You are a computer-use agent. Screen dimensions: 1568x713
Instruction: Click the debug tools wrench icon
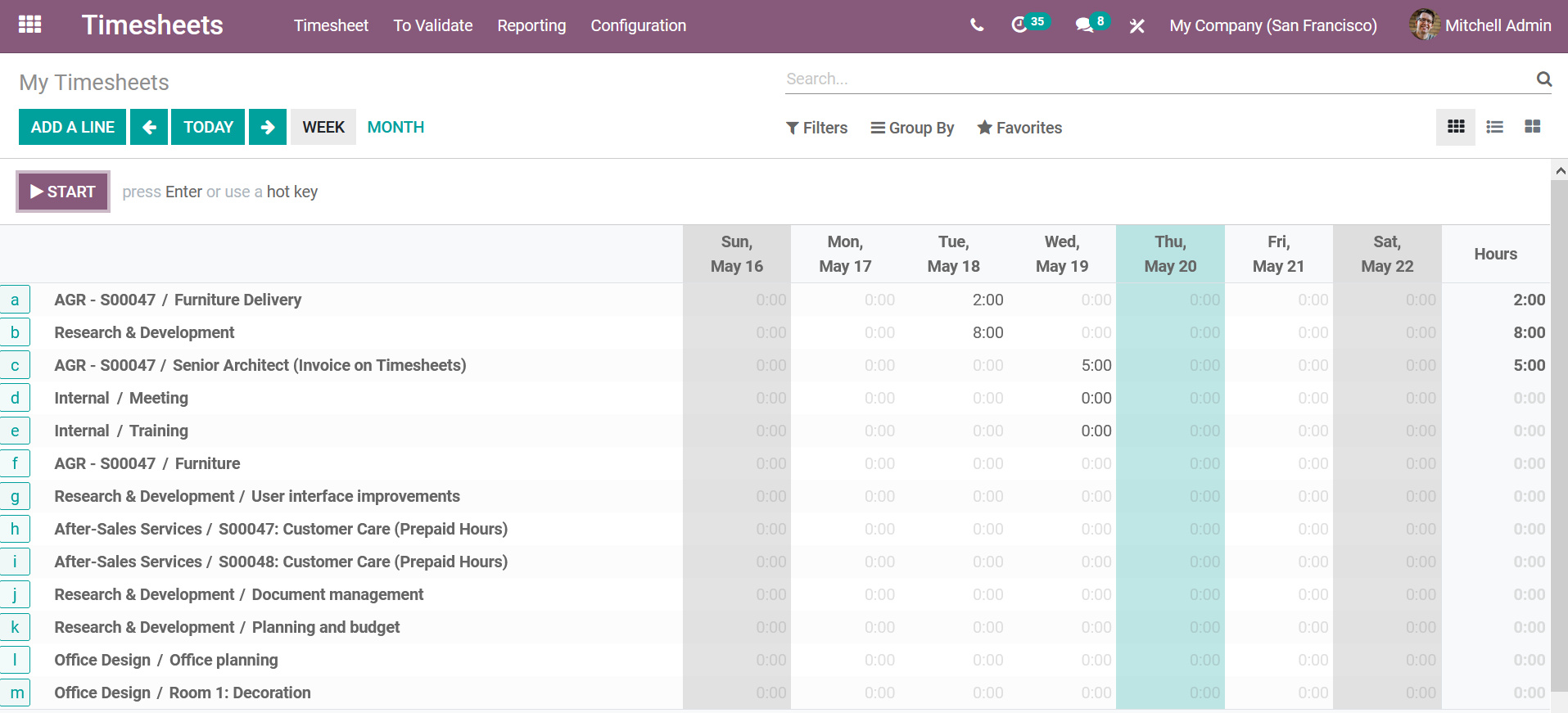pyautogui.click(x=1136, y=26)
